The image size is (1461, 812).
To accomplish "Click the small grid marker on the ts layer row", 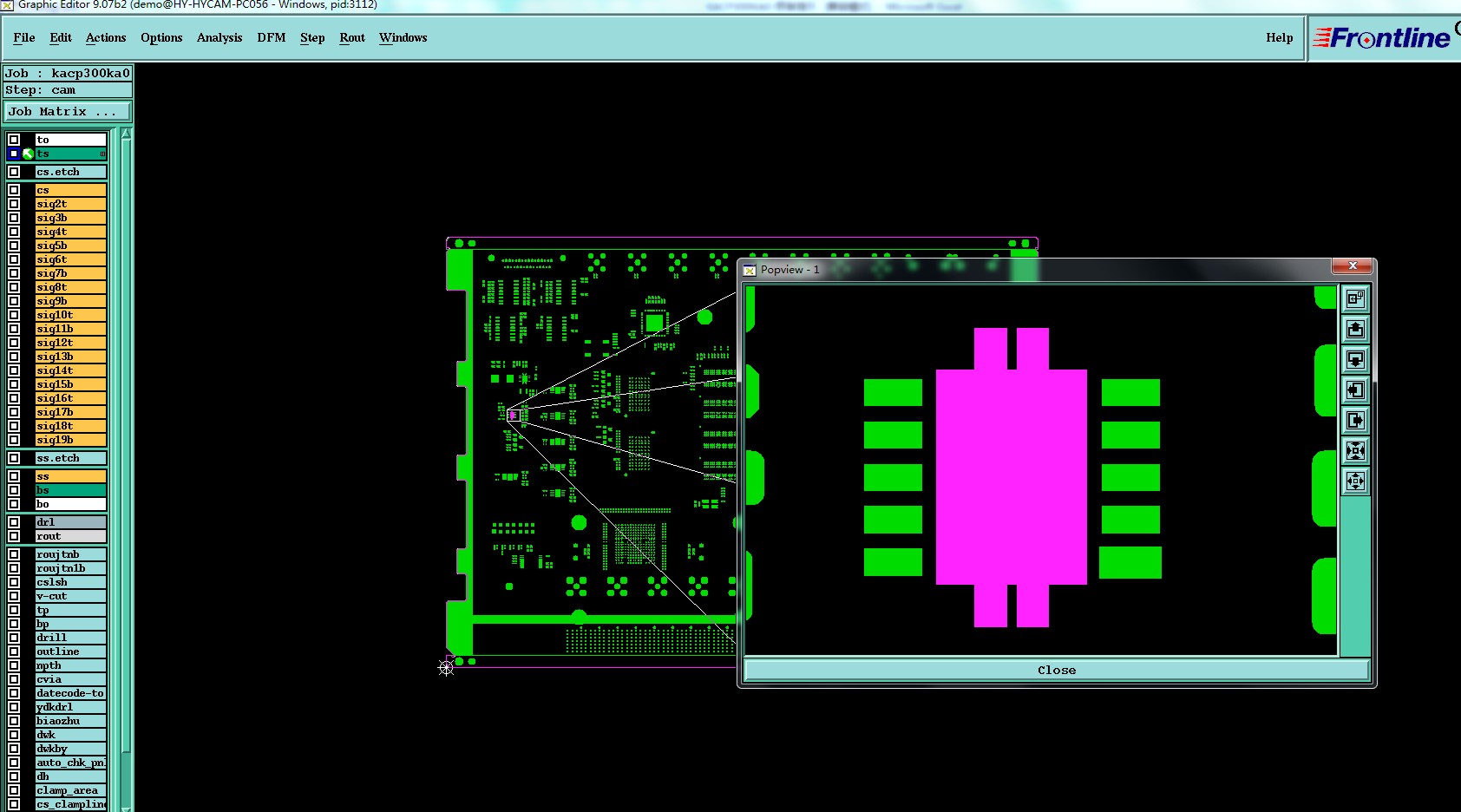I will coord(102,154).
